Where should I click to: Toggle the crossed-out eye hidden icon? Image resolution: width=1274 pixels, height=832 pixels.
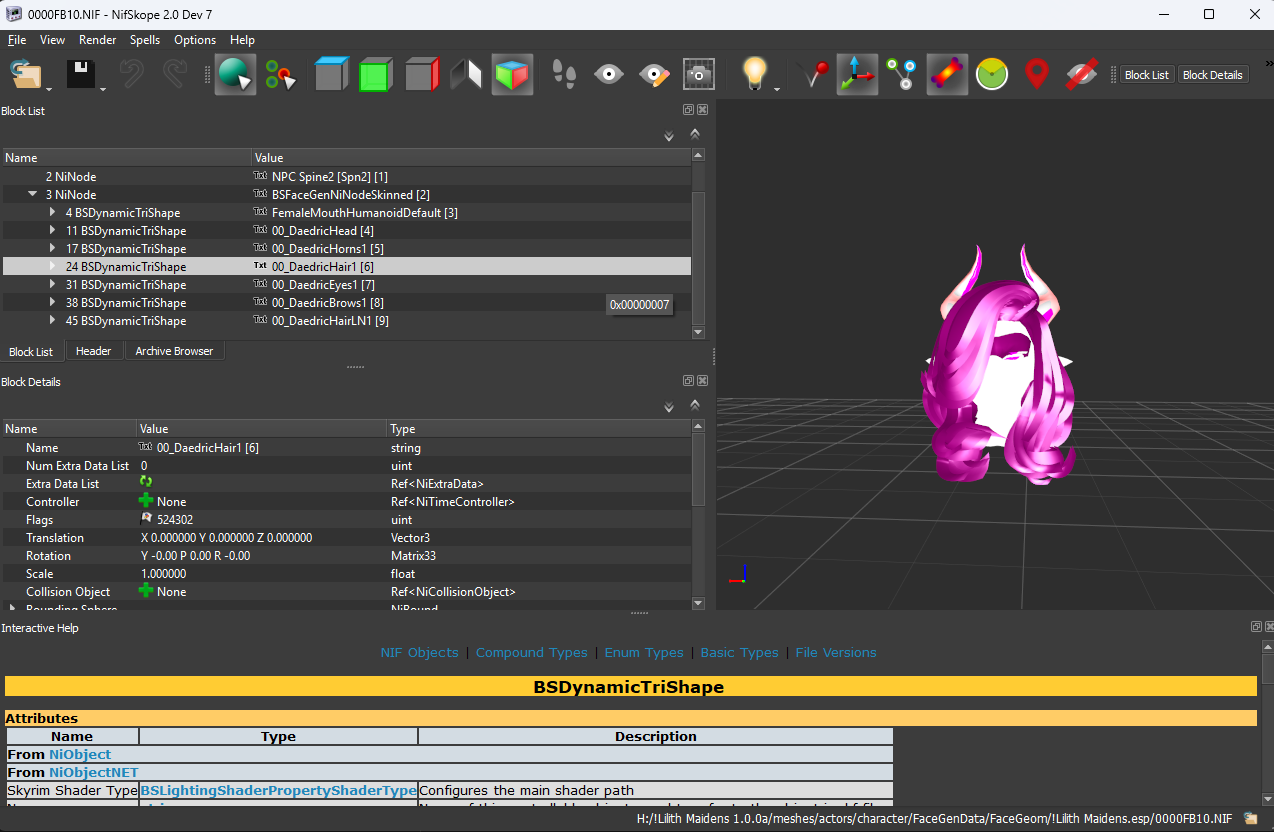point(1082,74)
